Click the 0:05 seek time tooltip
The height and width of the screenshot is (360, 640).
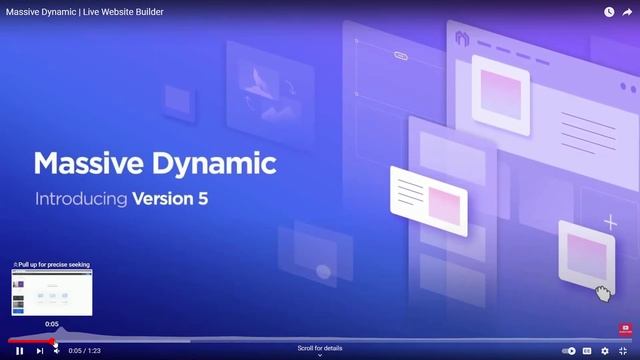point(52,324)
